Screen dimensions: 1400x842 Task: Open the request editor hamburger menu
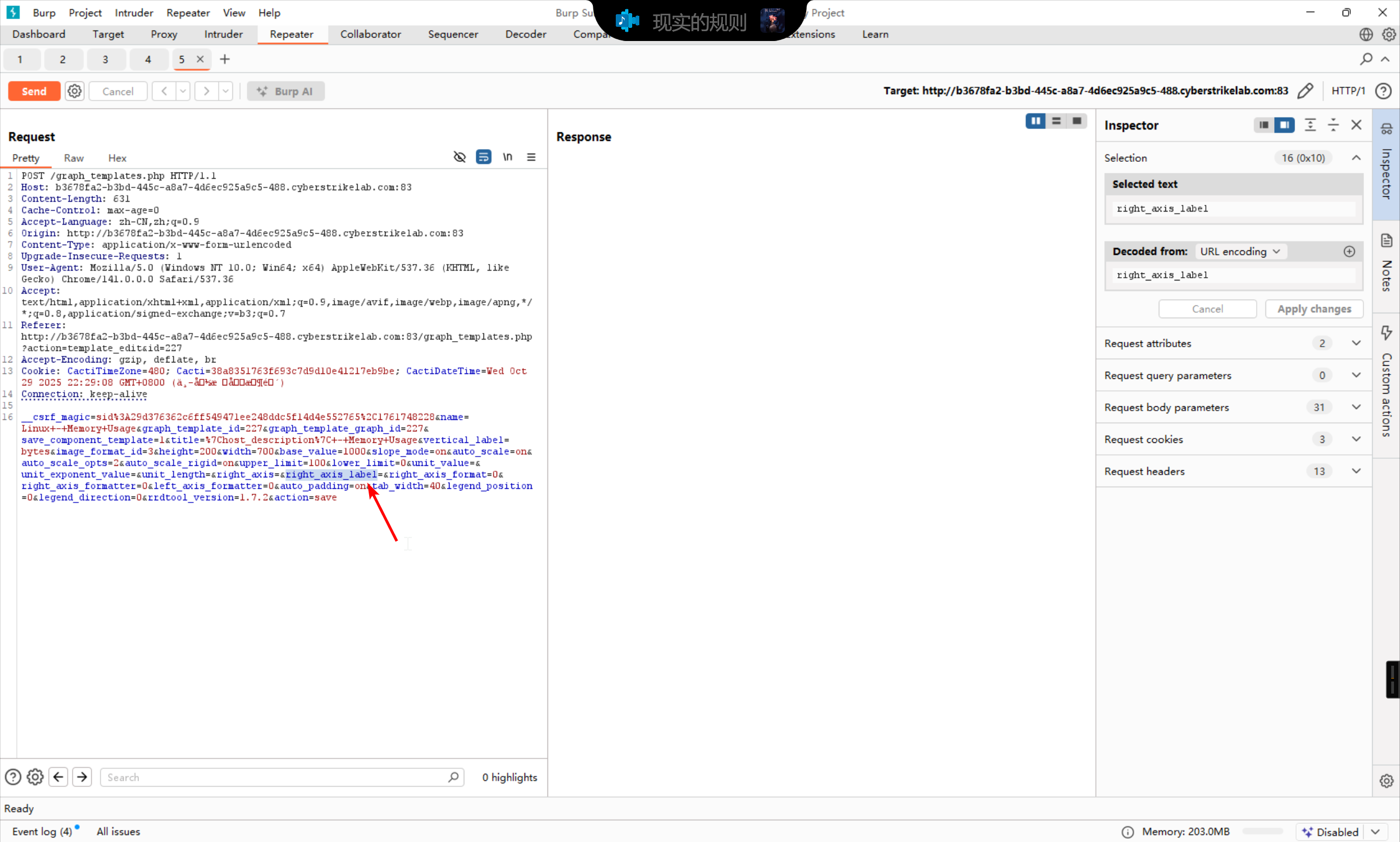pyautogui.click(x=531, y=157)
